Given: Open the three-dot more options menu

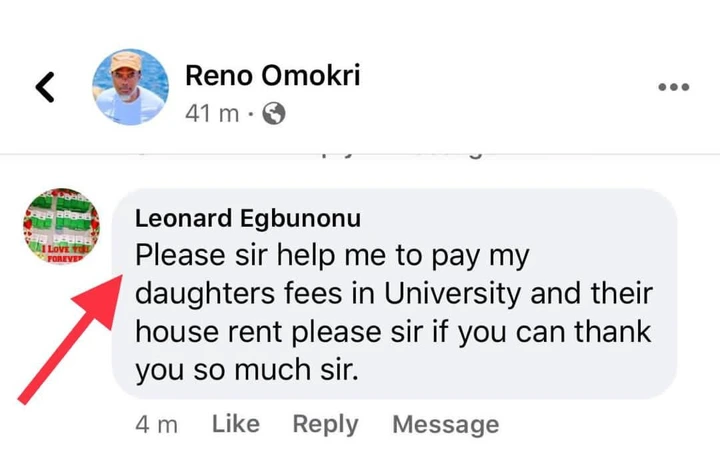Looking at the screenshot, I should 673,88.
